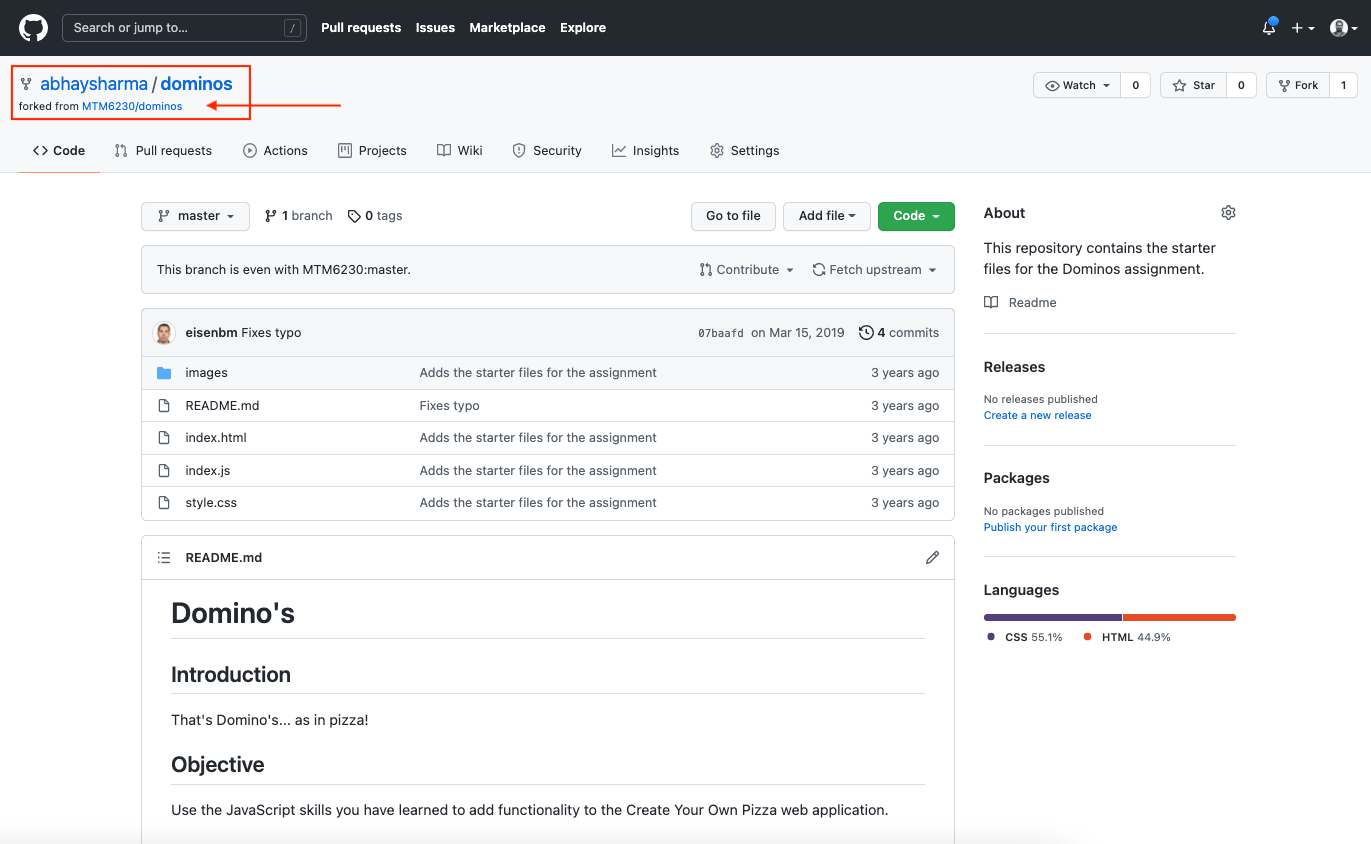The image size is (1371, 844).
Task: Click the README.md file icon in list
Action: pos(164,406)
